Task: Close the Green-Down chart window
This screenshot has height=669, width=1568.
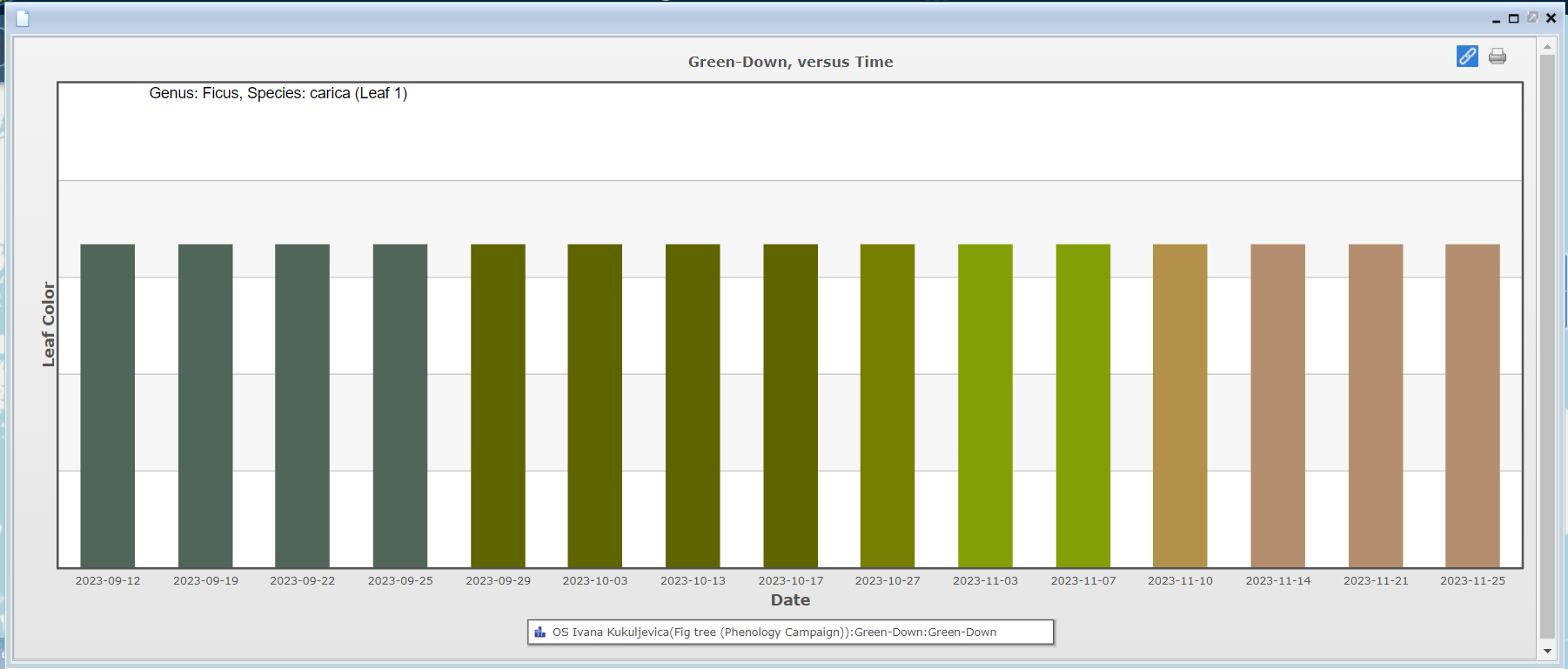Action: [x=1551, y=18]
